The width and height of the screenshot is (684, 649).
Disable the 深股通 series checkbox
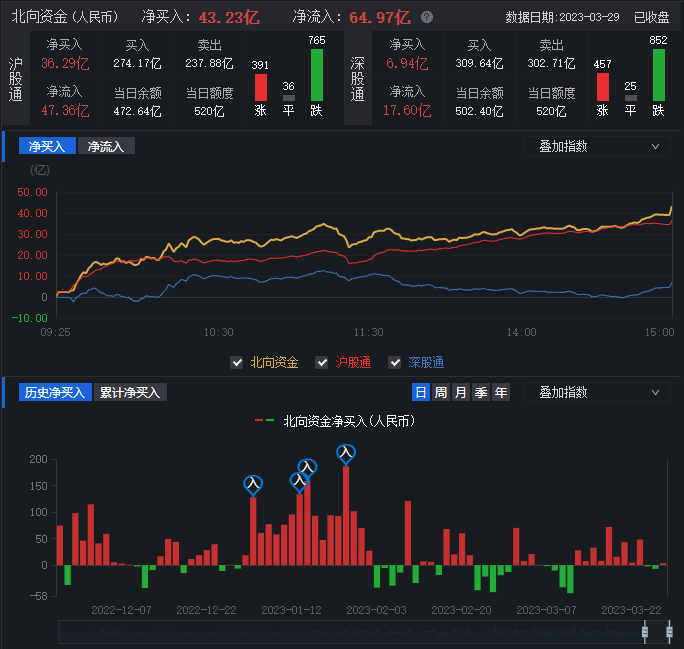394,362
